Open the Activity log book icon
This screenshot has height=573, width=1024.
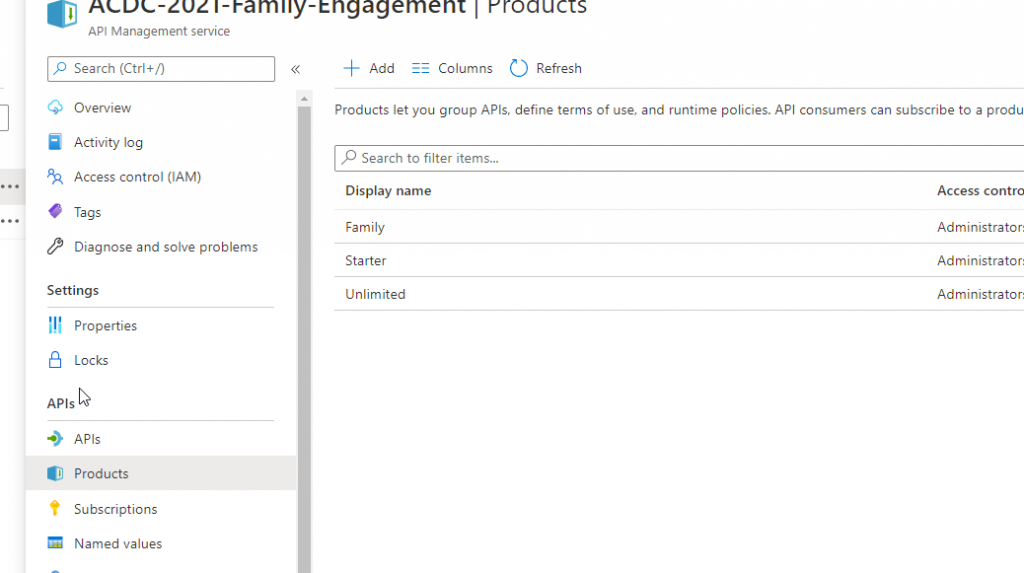tap(56, 142)
